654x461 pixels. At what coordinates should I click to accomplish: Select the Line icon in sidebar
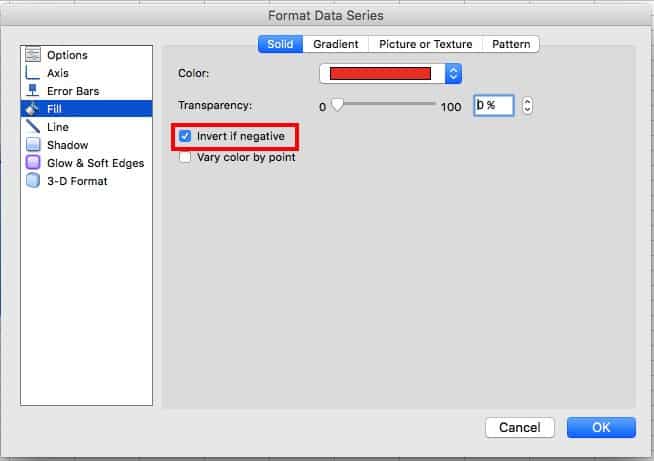(x=32, y=127)
